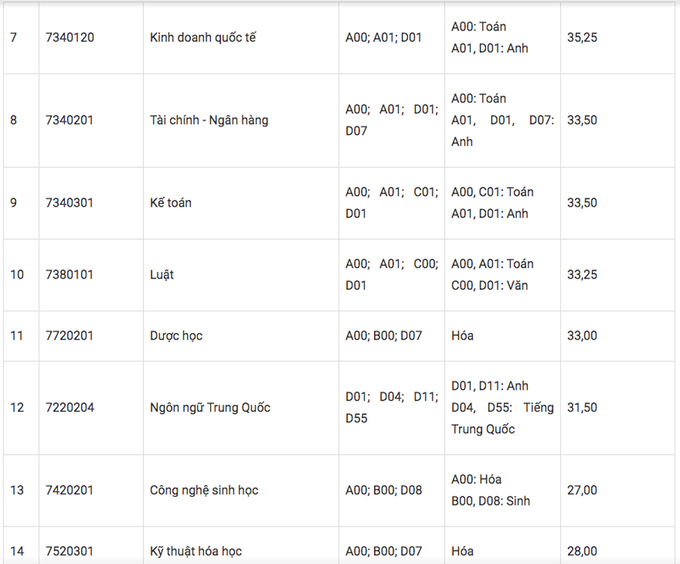
Task: Select the "Công nghệ sinh học" cell
Action: [x=203, y=490]
